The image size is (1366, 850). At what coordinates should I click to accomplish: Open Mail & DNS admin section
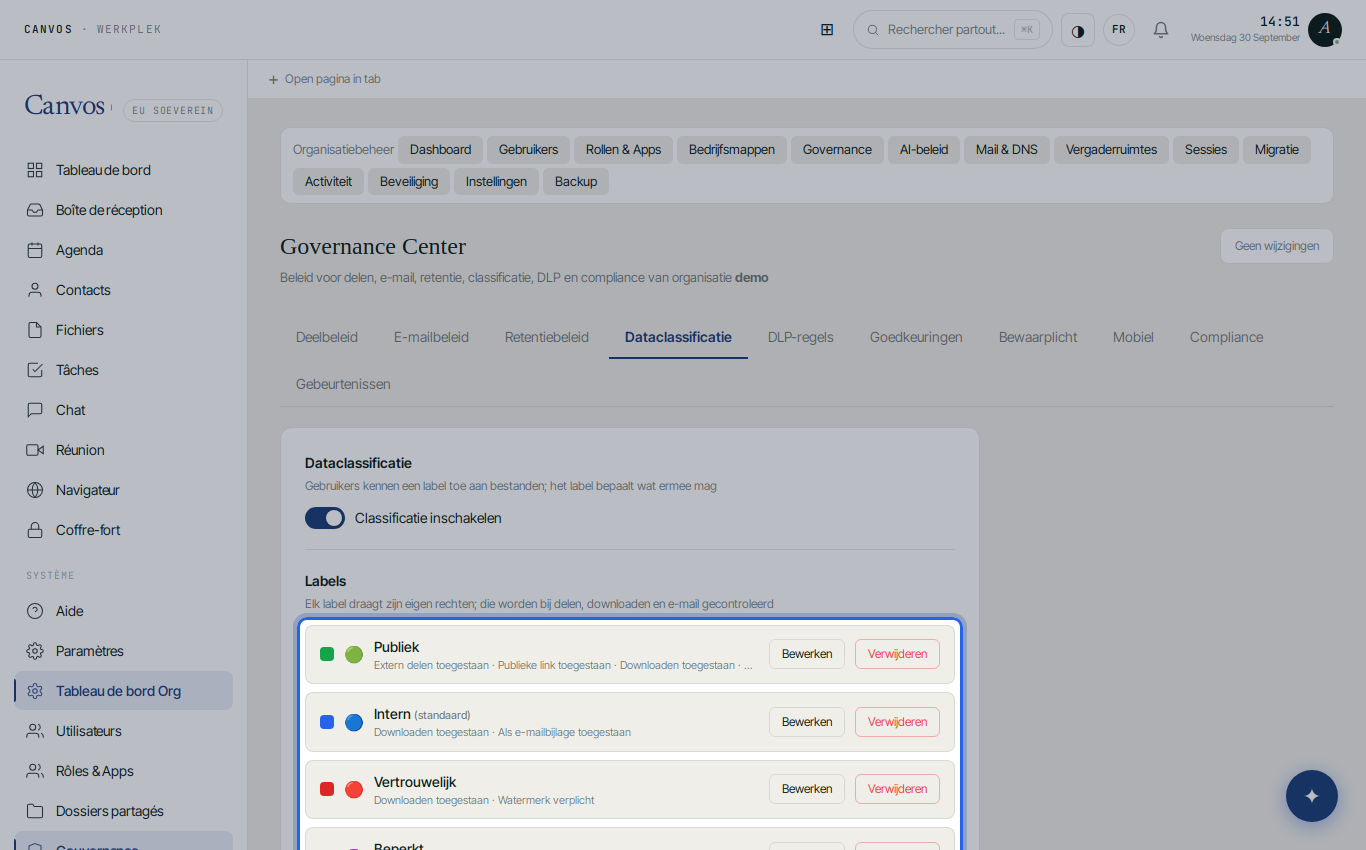click(1007, 150)
